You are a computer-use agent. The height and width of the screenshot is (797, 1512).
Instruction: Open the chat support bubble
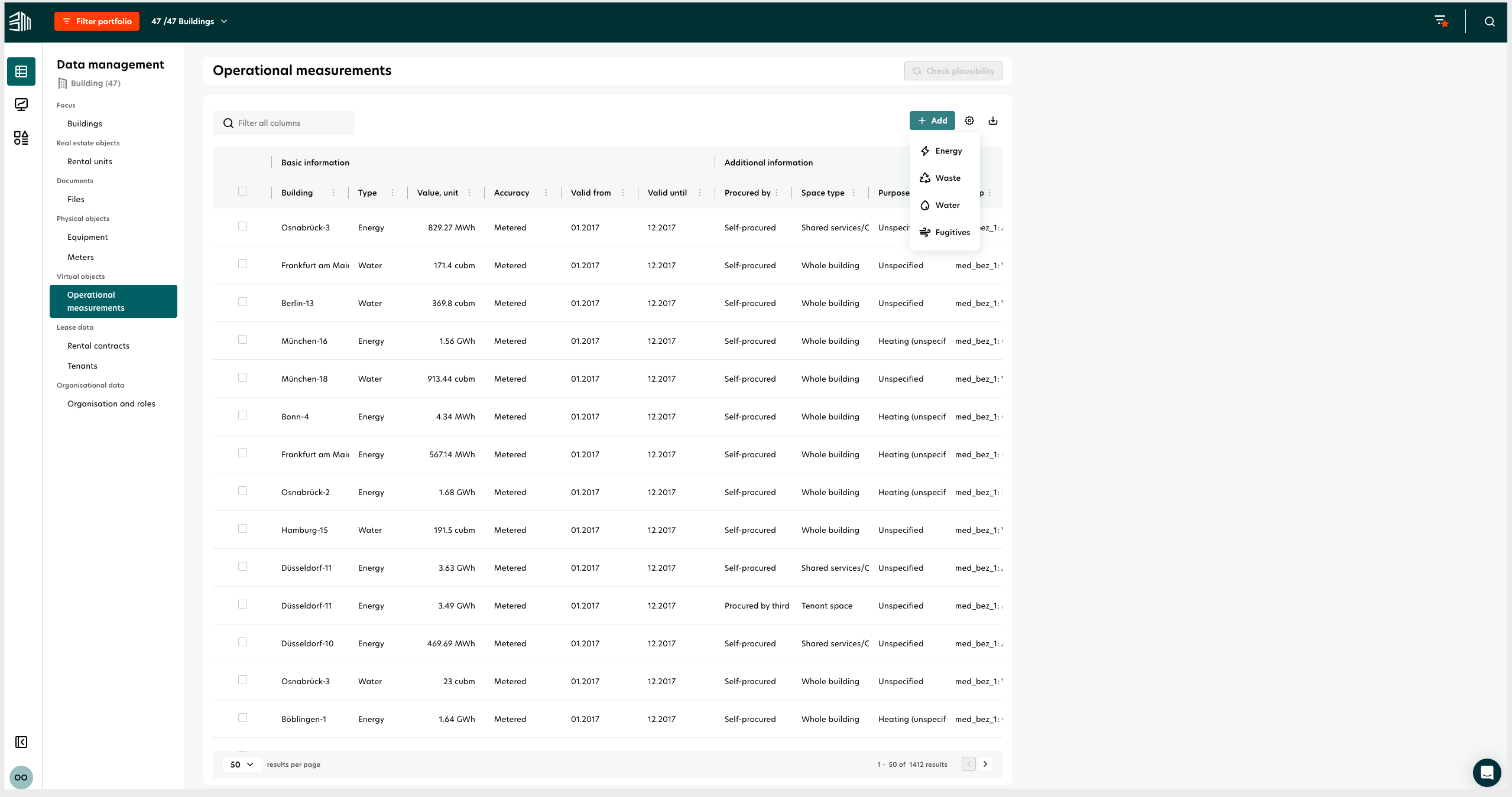pyautogui.click(x=1487, y=773)
